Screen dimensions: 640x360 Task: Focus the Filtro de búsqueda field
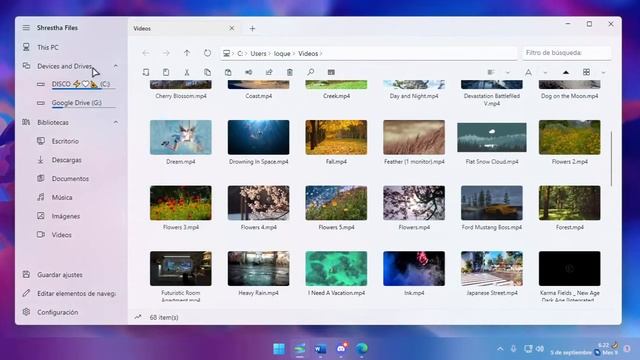coord(567,53)
